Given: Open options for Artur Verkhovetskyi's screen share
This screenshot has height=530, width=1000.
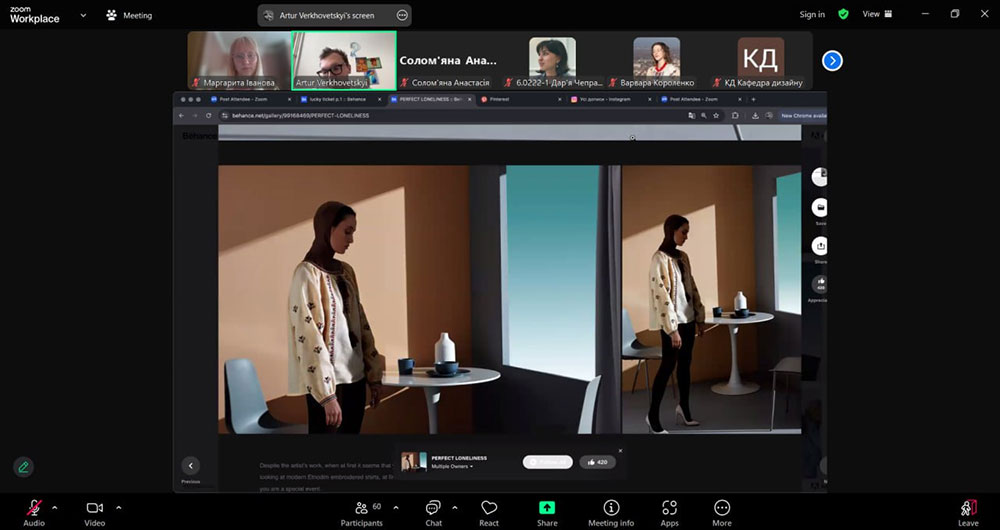Looking at the screenshot, I should (402, 15).
